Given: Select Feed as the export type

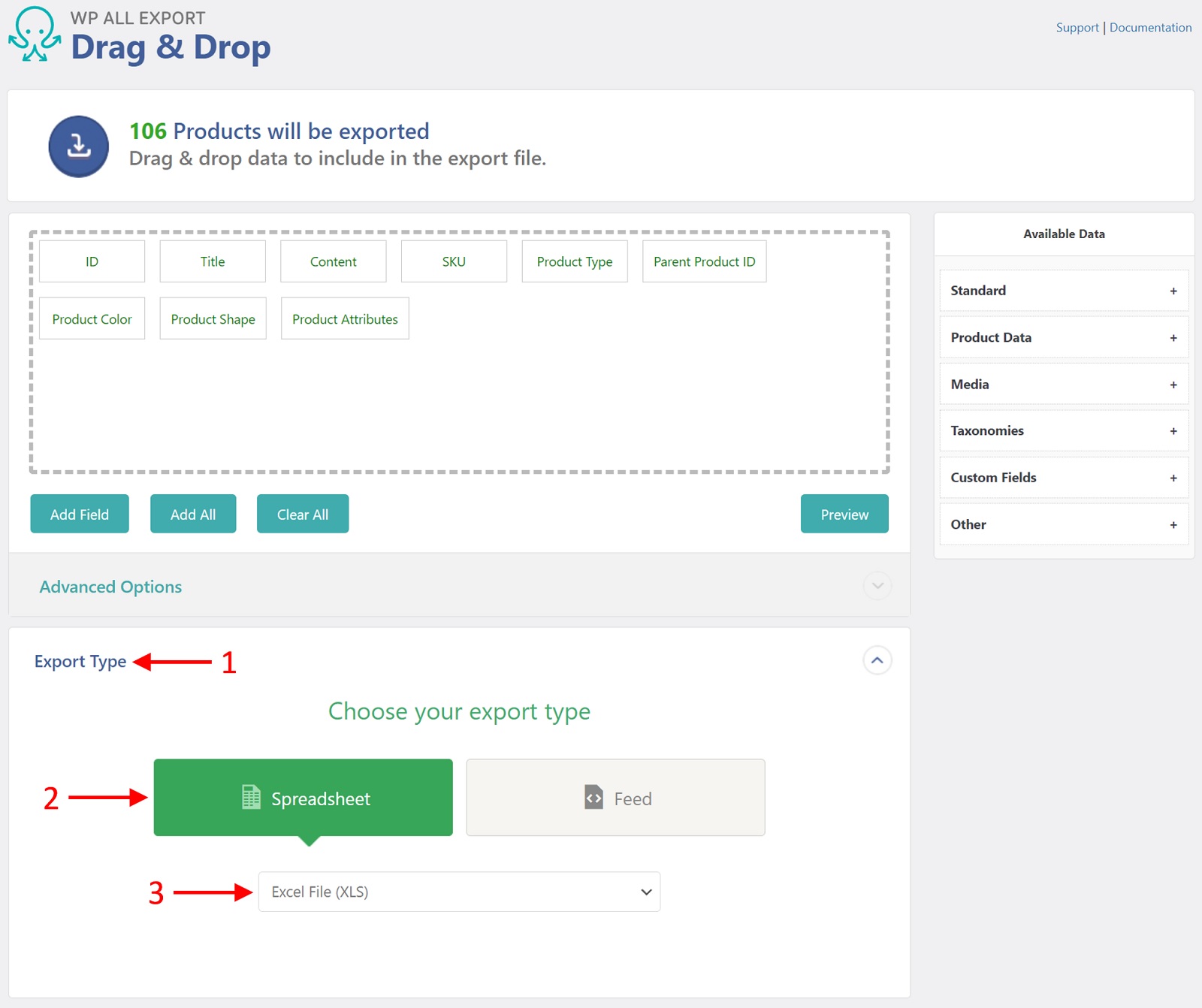Looking at the screenshot, I should [x=615, y=798].
